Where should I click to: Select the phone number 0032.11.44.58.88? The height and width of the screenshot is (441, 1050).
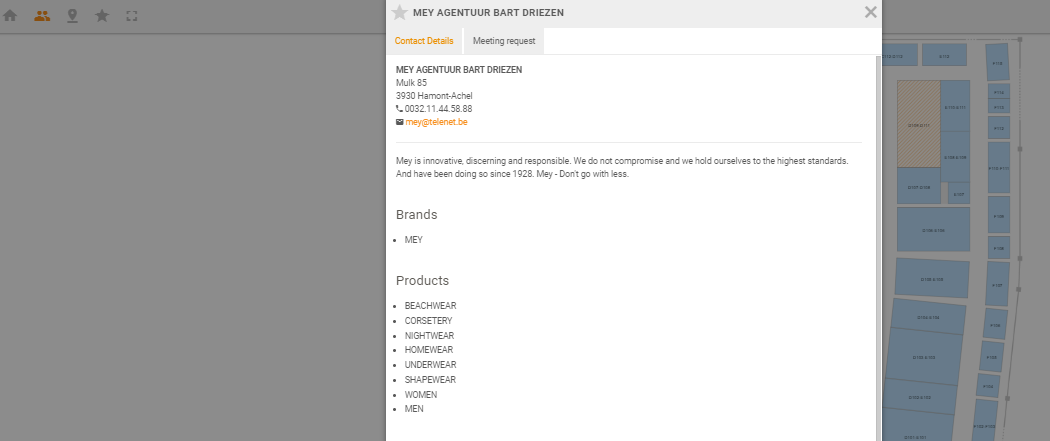[x=439, y=108]
